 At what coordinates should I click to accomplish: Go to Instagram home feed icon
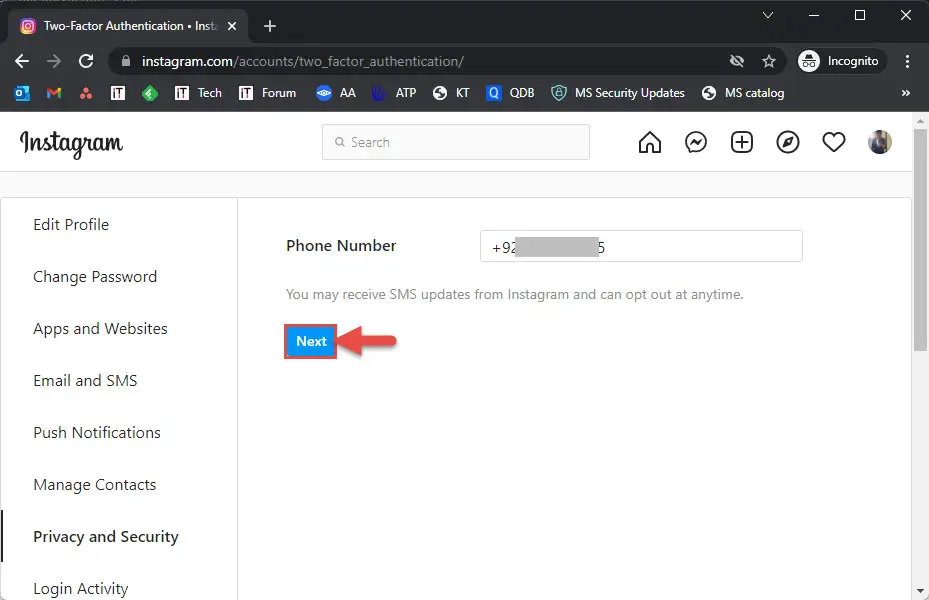[649, 142]
